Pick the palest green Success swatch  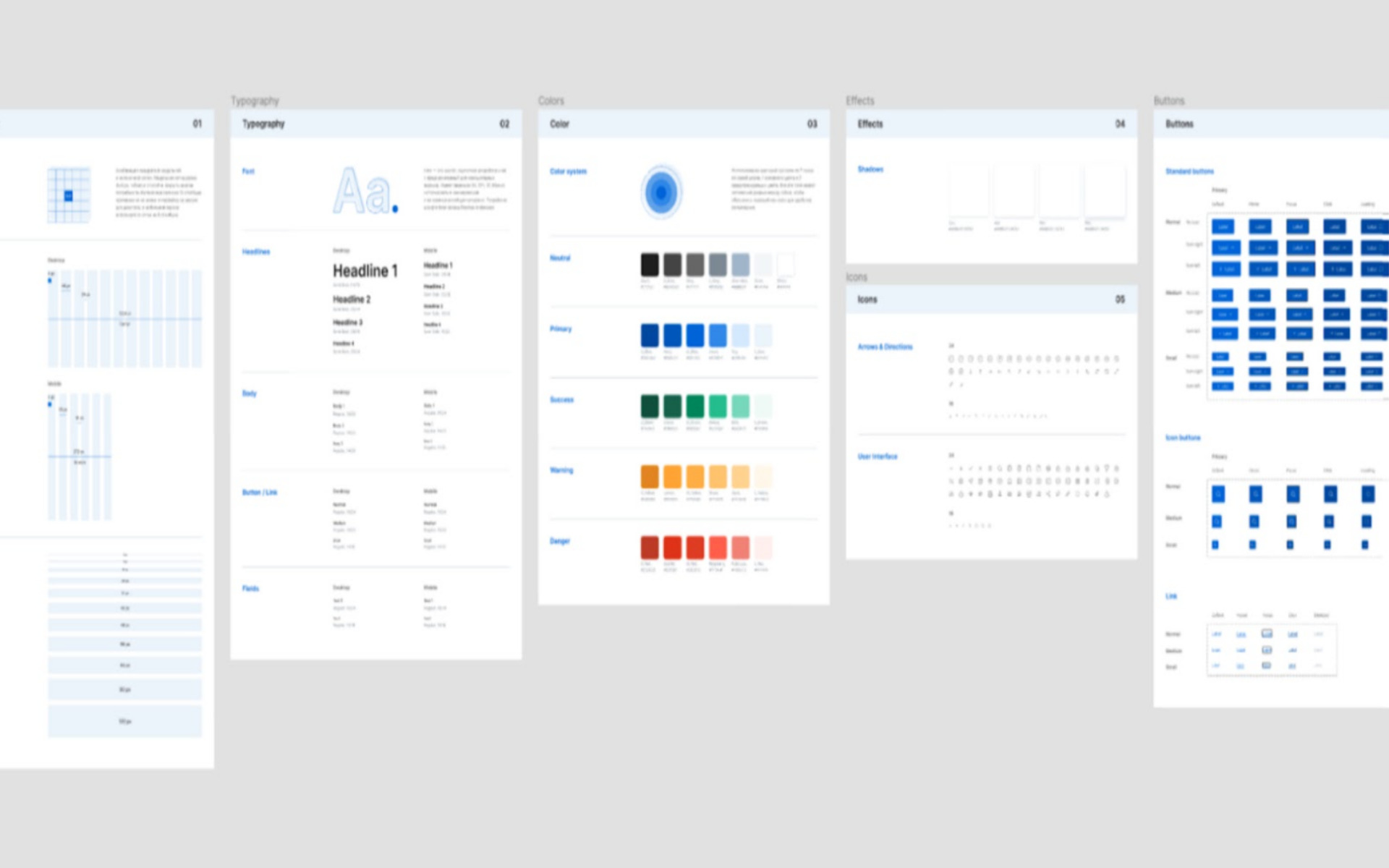coord(763,406)
